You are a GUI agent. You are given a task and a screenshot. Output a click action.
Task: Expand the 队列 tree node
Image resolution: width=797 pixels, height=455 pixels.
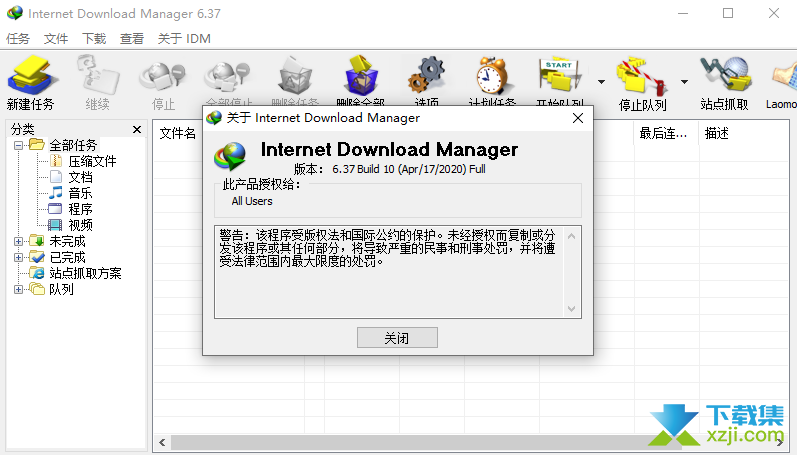pos(18,289)
